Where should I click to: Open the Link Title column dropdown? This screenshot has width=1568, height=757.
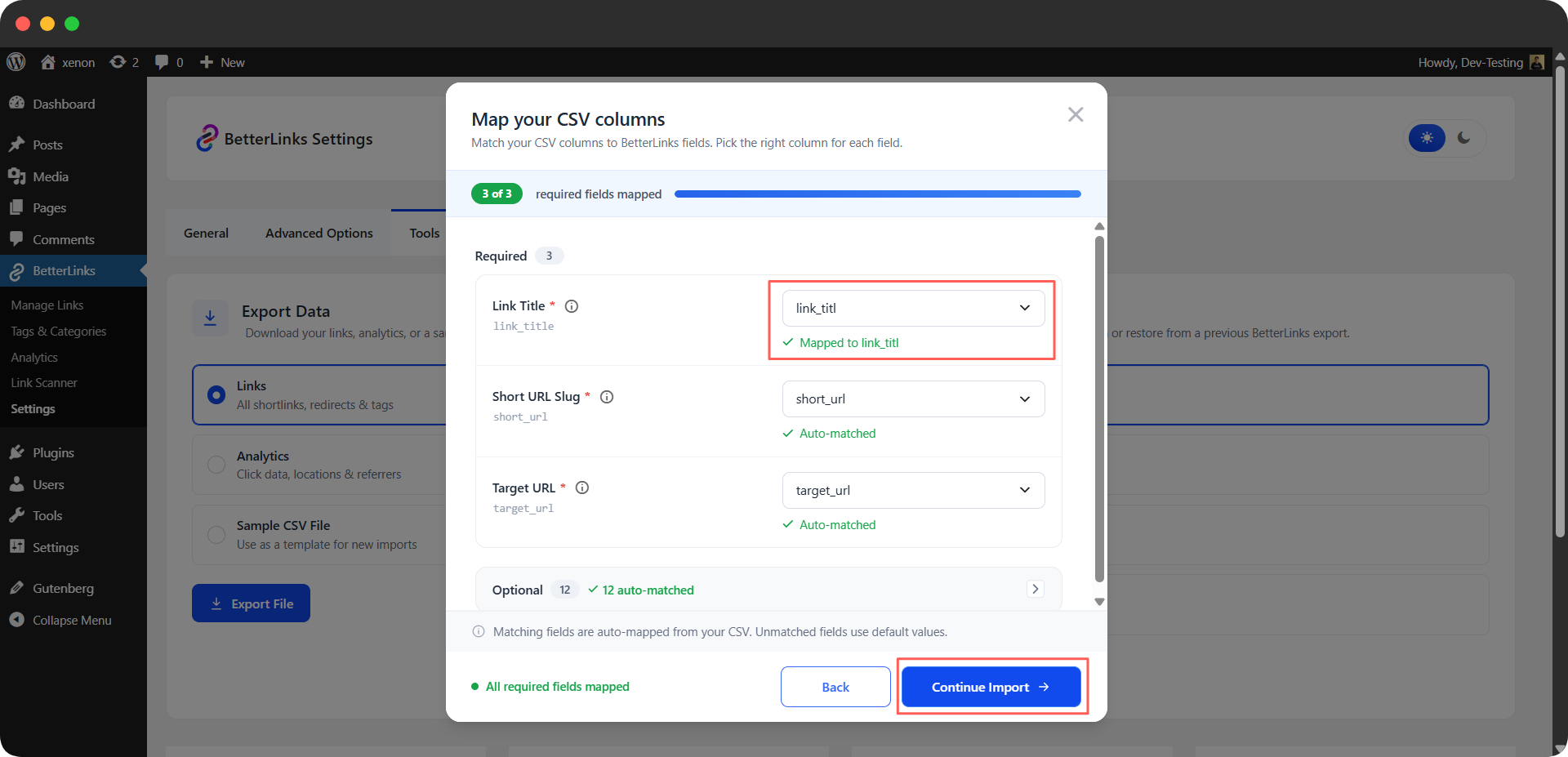click(x=913, y=308)
